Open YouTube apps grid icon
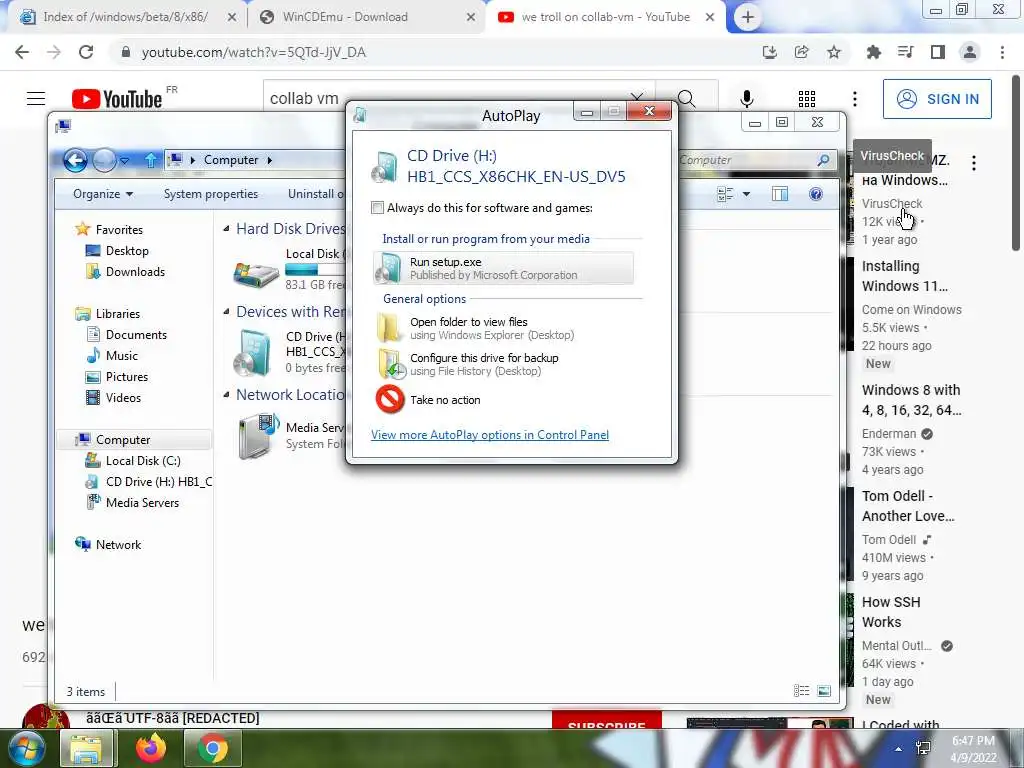 pyautogui.click(x=807, y=99)
